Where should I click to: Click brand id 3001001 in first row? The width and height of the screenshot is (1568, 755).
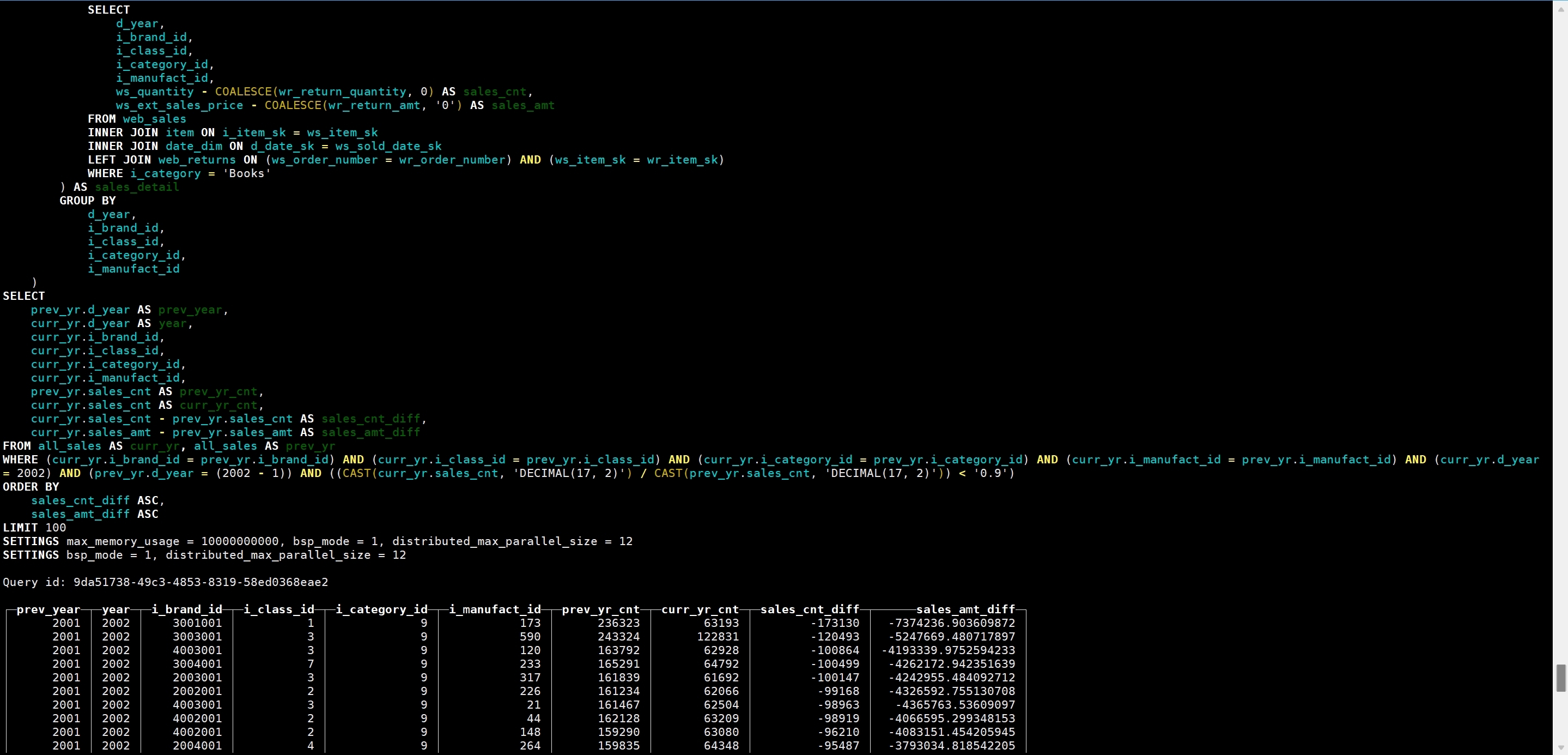pos(197,623)
